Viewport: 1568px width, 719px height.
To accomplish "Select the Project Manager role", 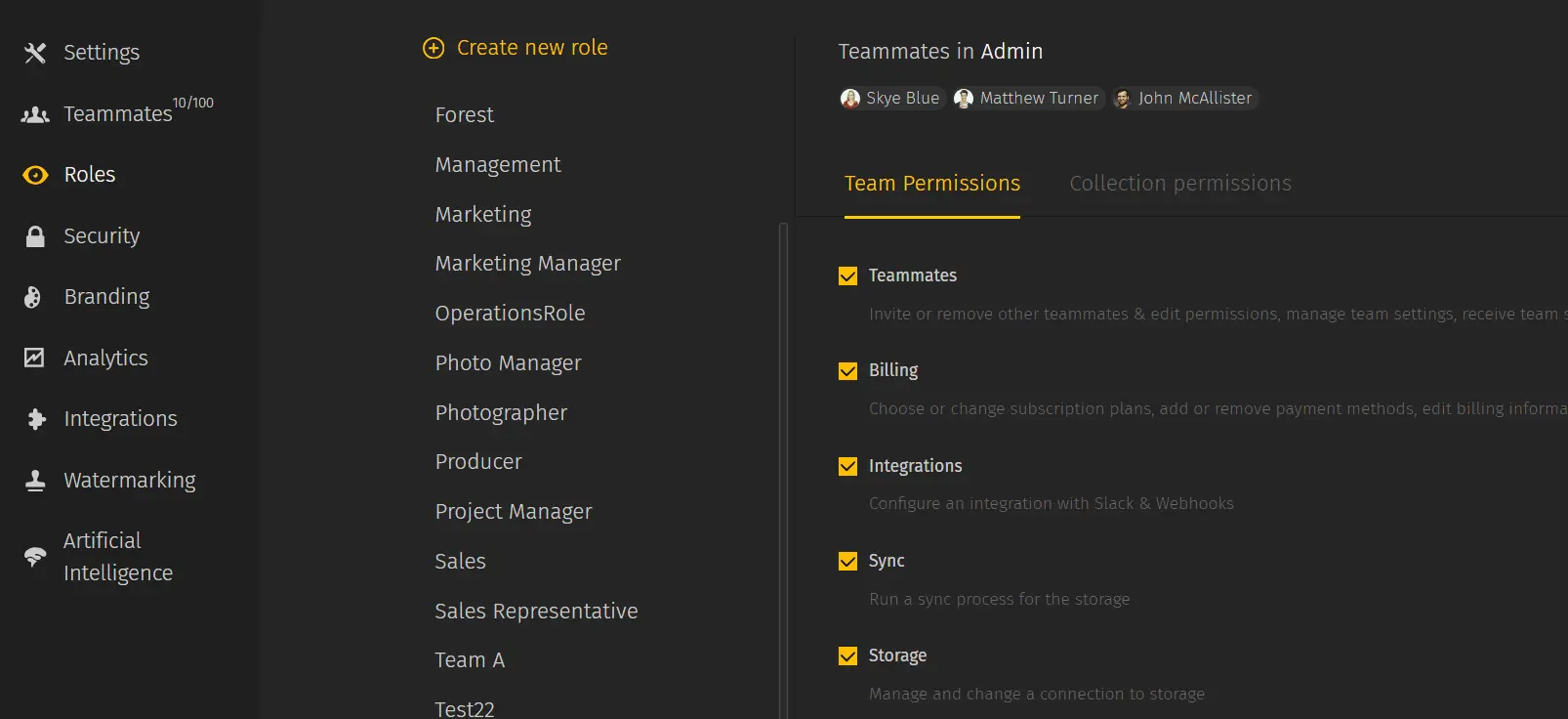I will (514, 512).
